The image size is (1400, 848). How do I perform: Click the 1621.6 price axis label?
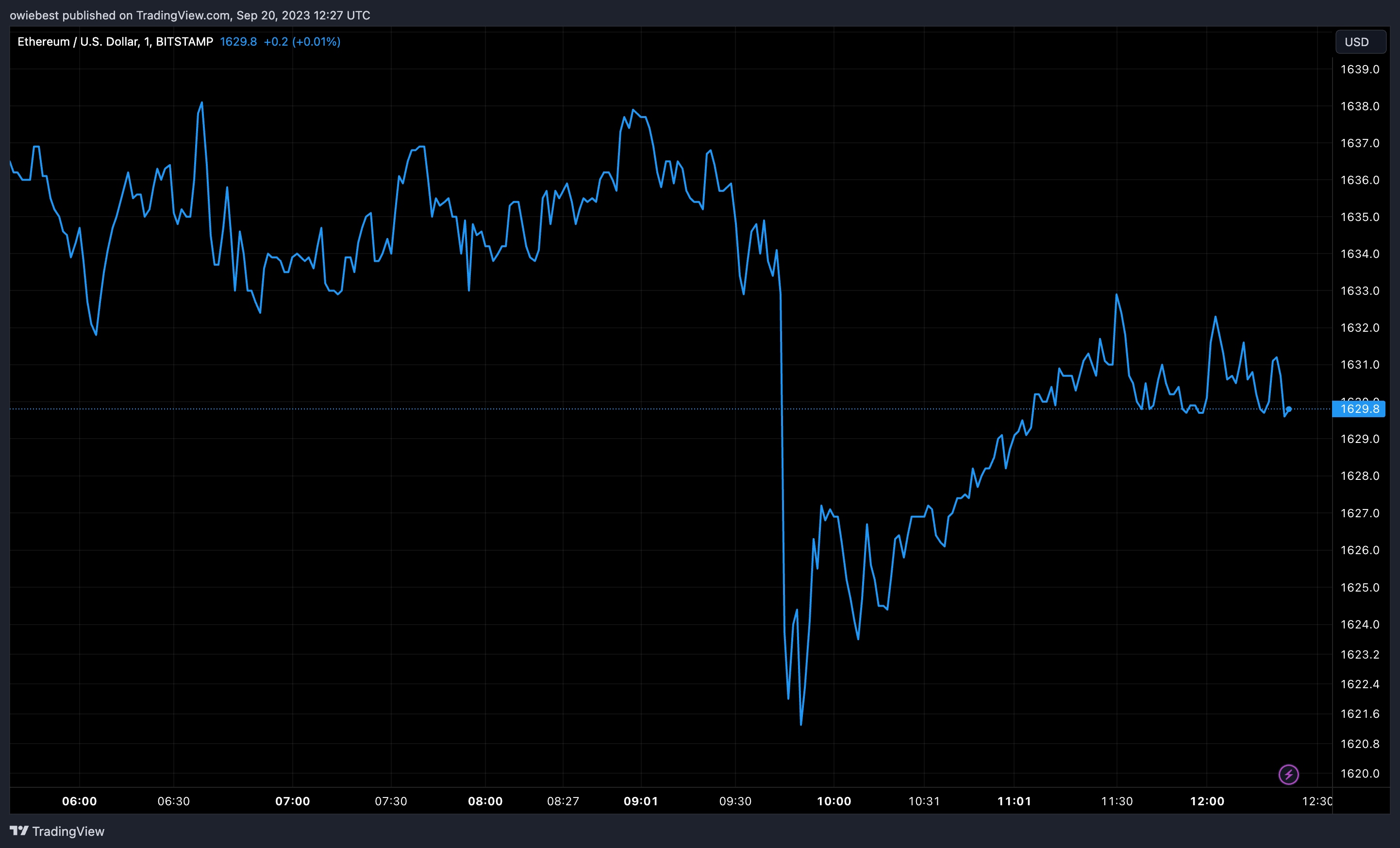point(1360,714)
